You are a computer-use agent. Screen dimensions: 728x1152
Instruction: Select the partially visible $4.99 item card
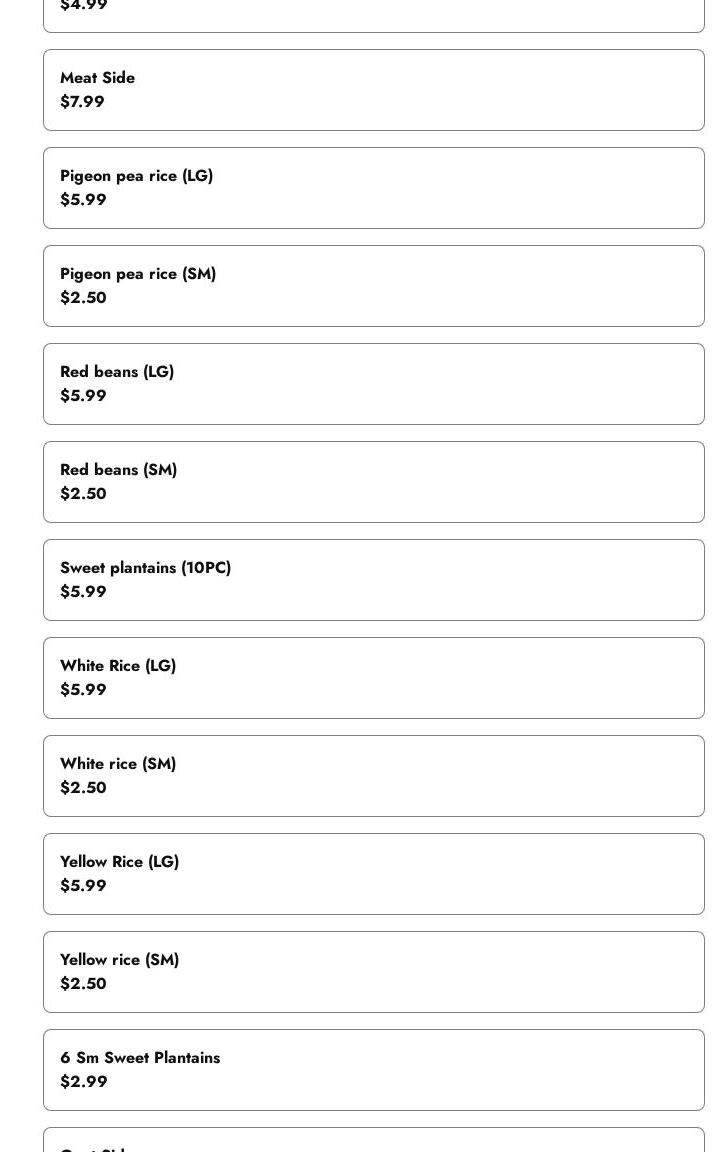373,15
